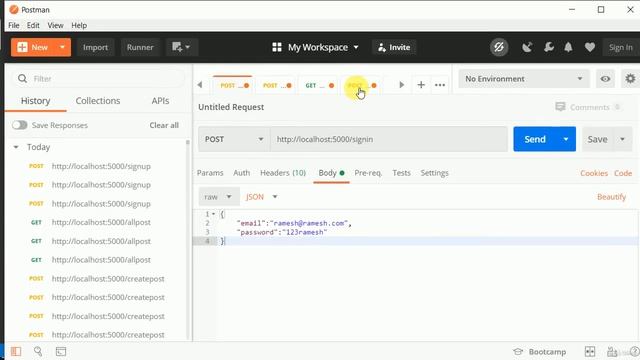The image size is (640, 360).
Task: Click the heart icon in the header
Action: [589, 47]
